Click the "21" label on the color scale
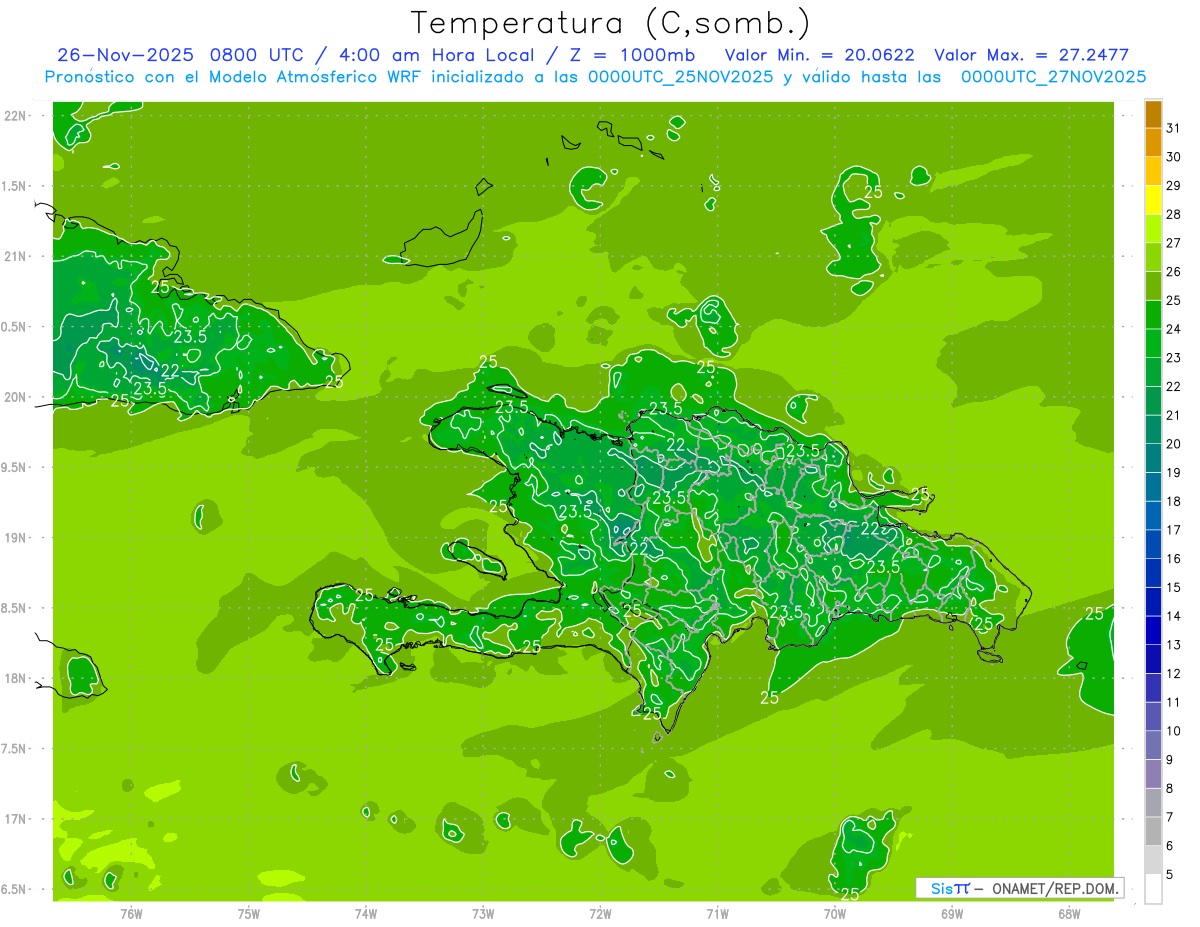Image resolution: width=1200 pixels, height=927 pixels. tap(1174, 415)
